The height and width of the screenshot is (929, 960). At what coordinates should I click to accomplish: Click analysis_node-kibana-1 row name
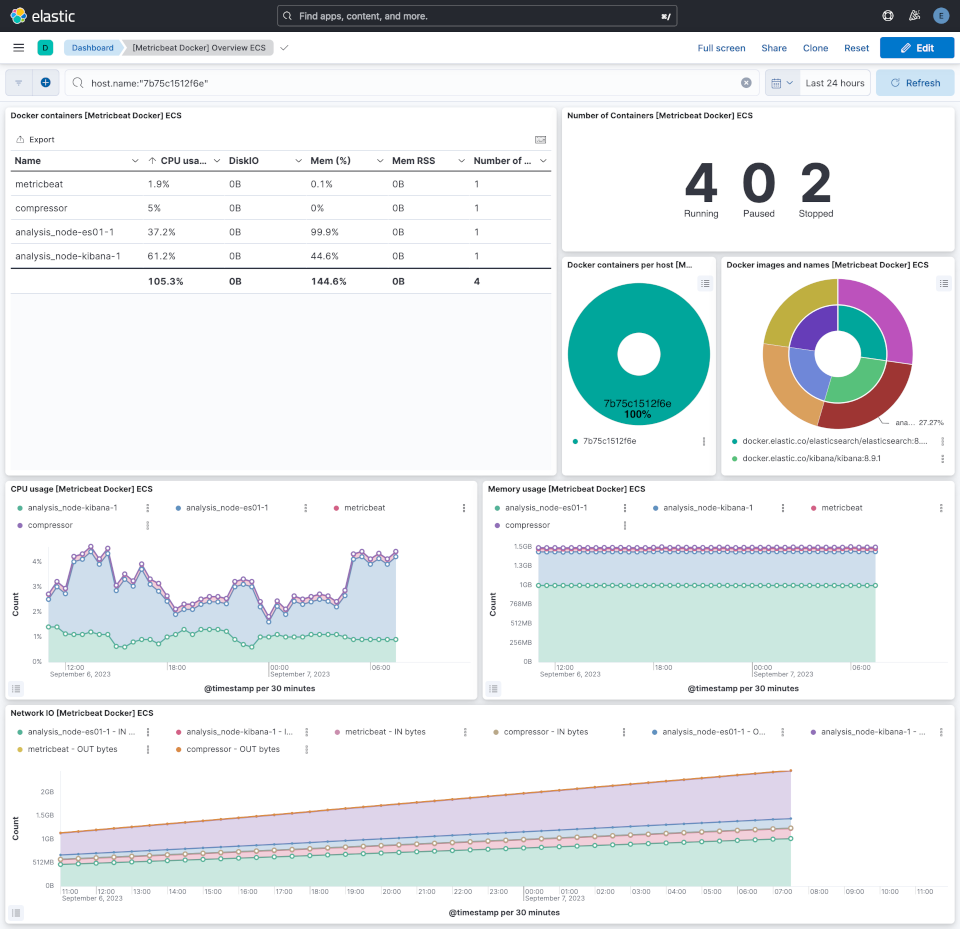pyautogui.click(x=68, y=256)
